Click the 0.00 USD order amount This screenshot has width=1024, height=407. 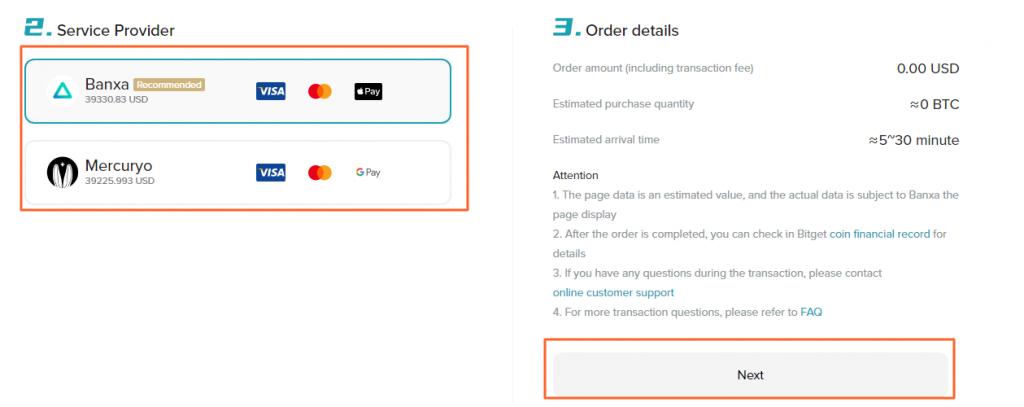928,69
